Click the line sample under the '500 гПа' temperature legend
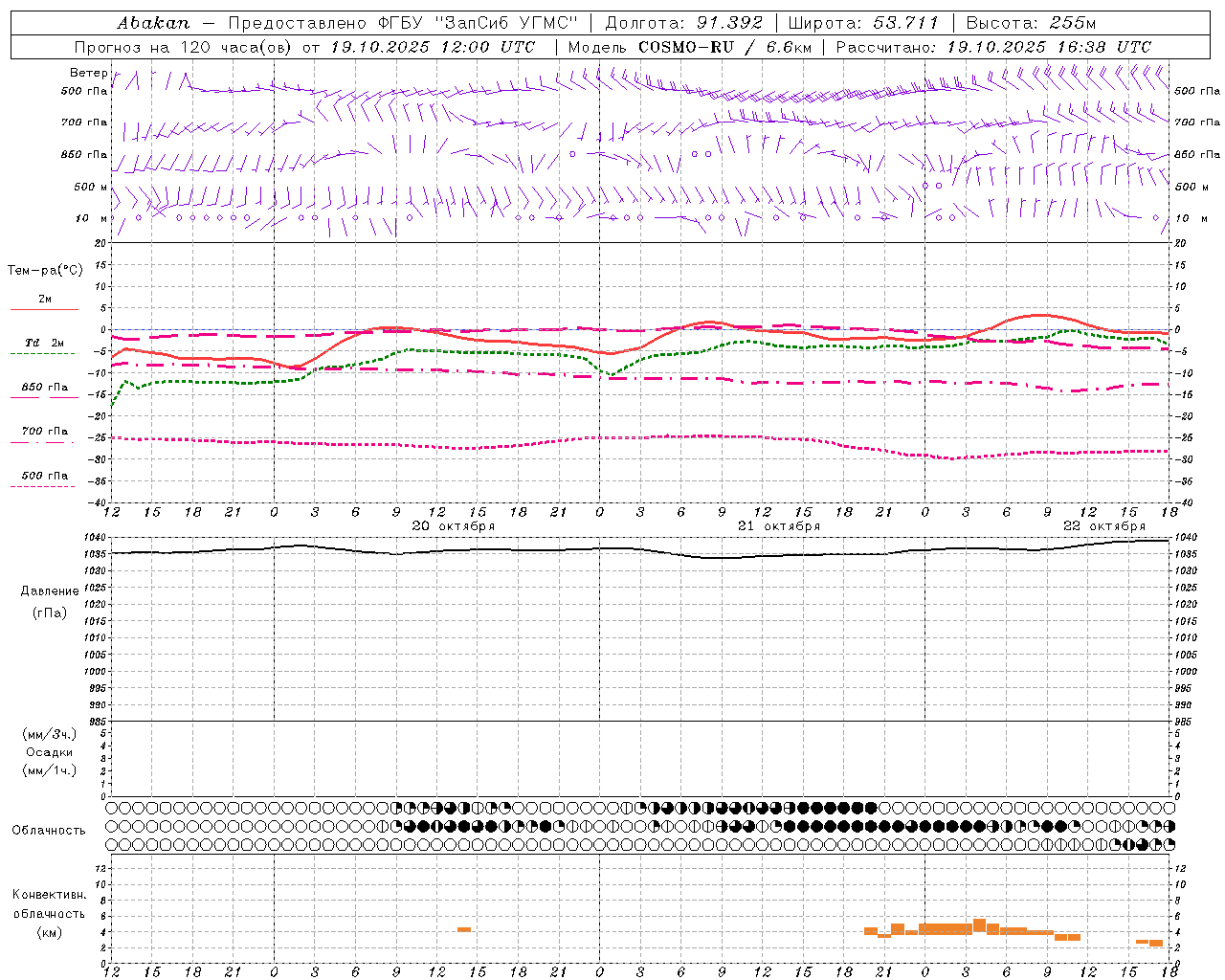The image size is (1225, 980). pyautogui.click(x=43, y=487)
